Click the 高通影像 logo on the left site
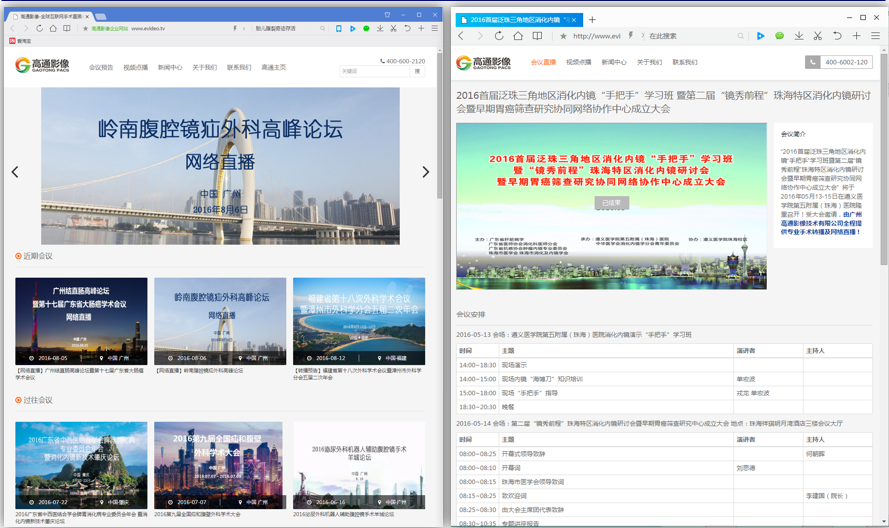889x528 pixels. pyautogui.click(x=43, y=65)
